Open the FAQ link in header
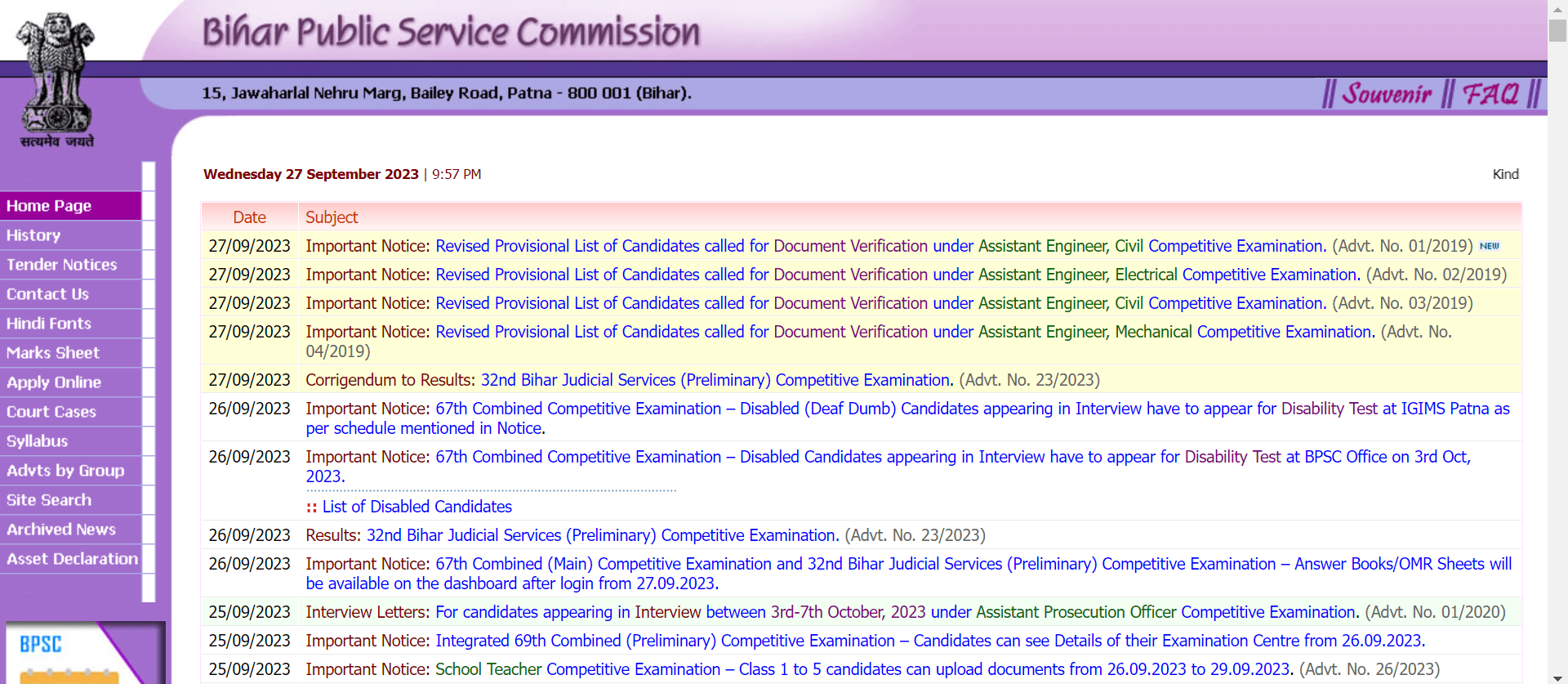 (1490, 94)
